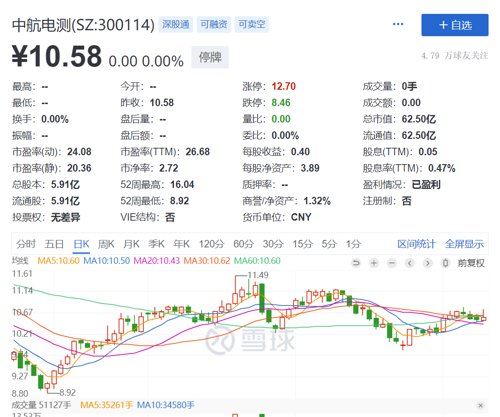
Task: Select the 120分 chart tab
Action: pyautogui.click(x=211, y=244)
